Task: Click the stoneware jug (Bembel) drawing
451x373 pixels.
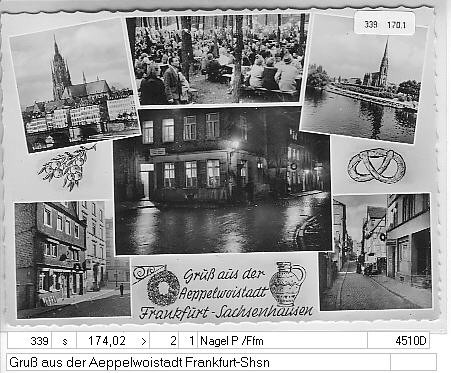Action: pos(287,284)
